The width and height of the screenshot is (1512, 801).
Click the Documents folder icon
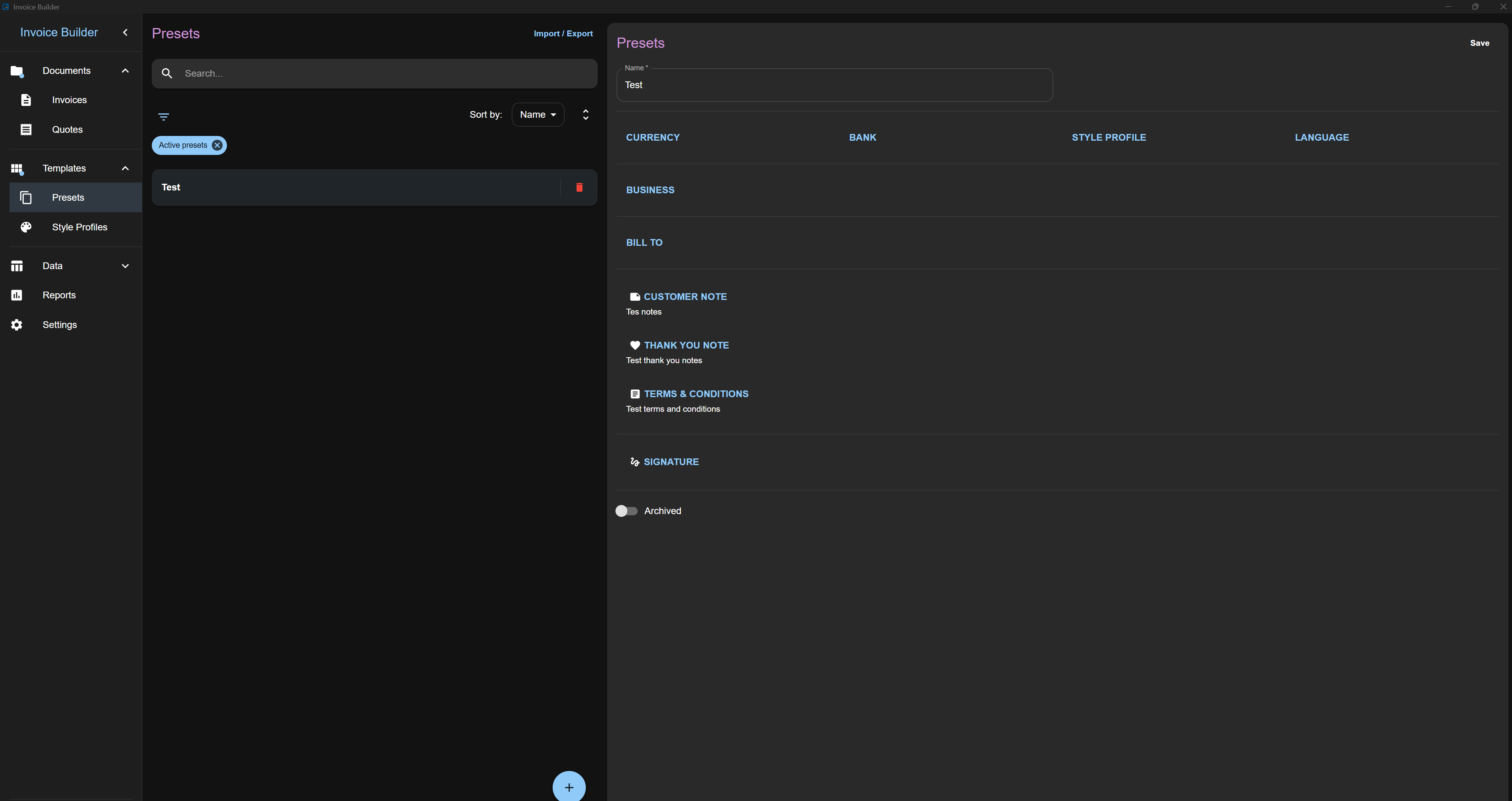[x=17, y=71]
